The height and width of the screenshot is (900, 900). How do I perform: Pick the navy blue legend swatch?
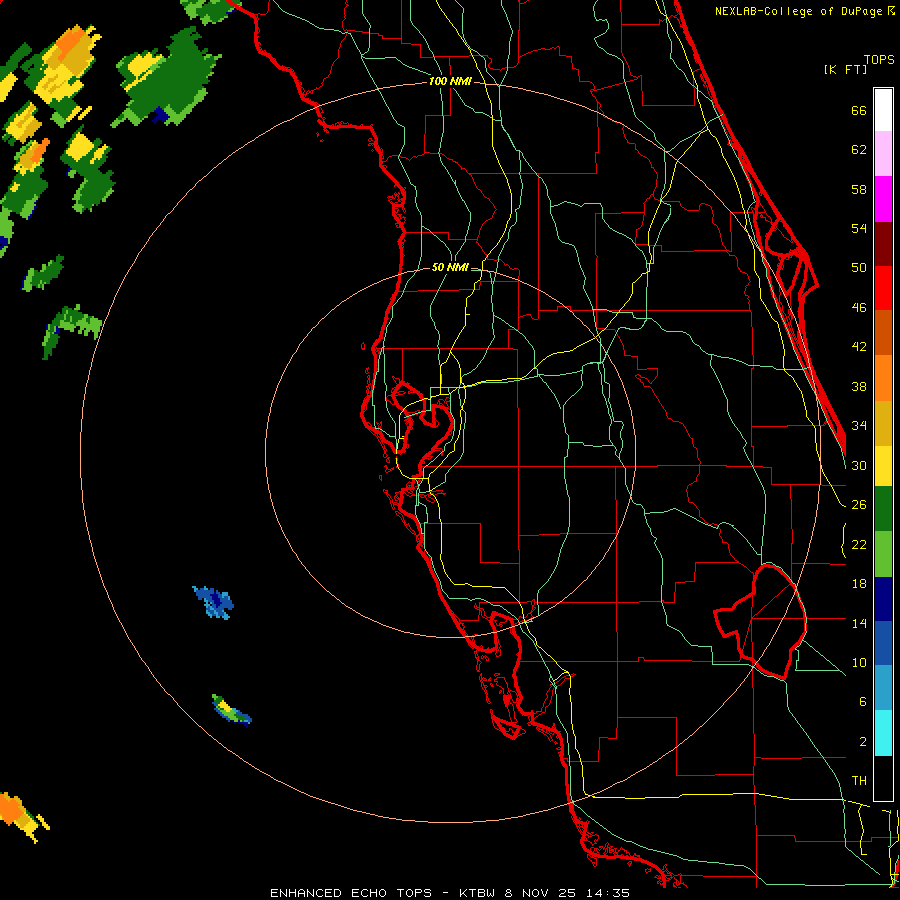tap(883, 599)
